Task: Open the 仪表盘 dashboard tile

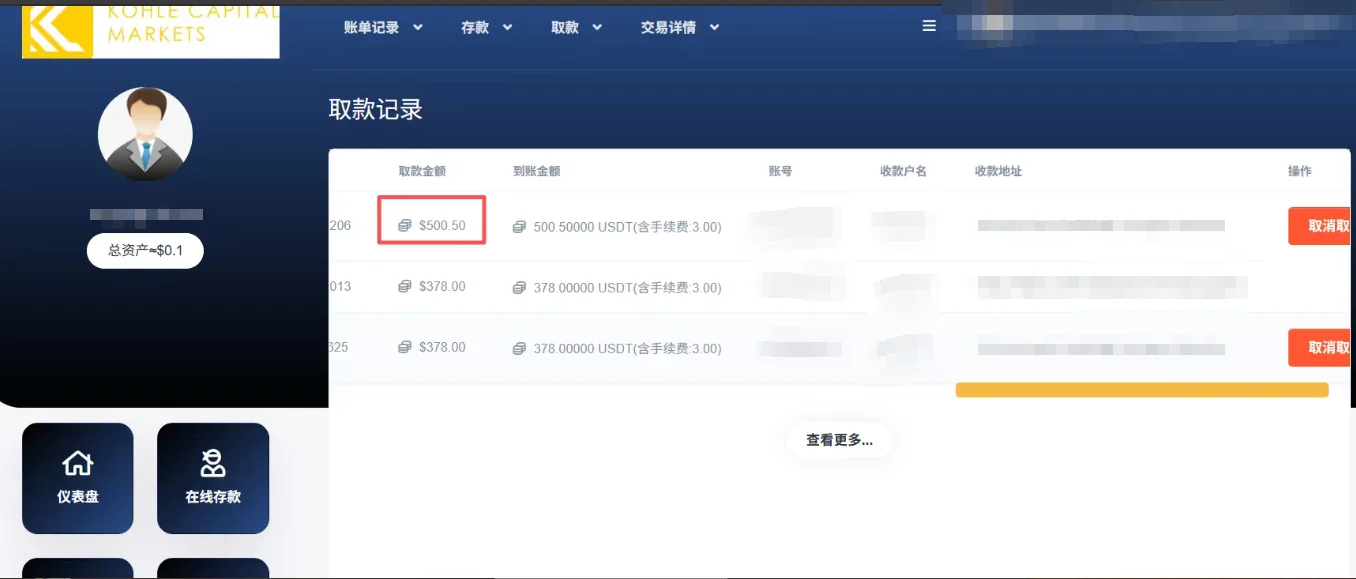Action: pos(78,478)
